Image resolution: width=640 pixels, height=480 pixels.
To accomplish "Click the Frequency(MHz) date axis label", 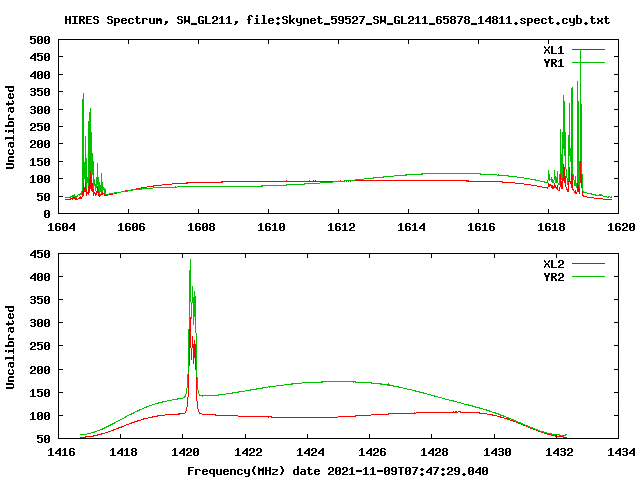I will tap(338, 471).
